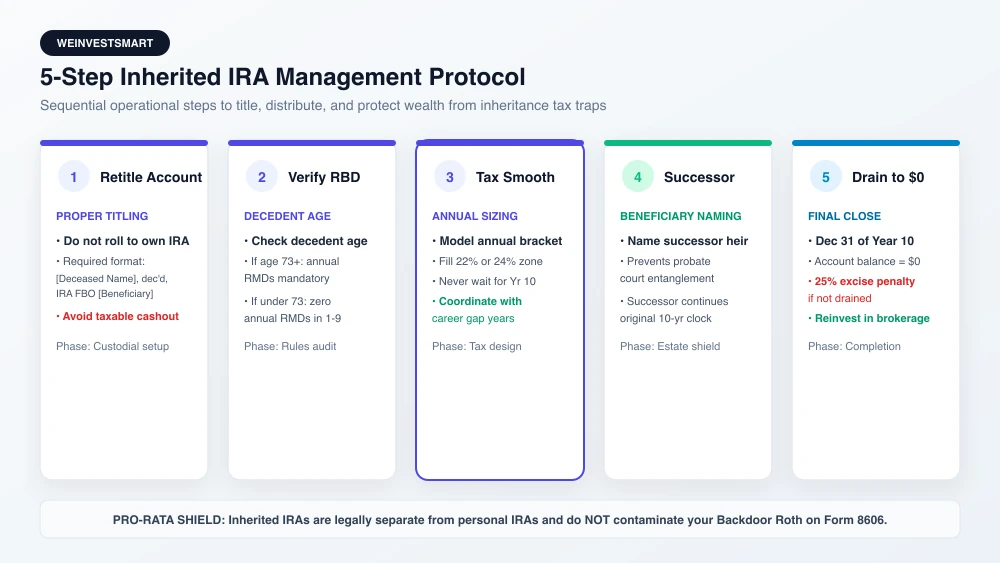Viewport: 1000px width, 563px height.
Task: Click the FINAL CLOSE label
Action: [x=844, y=216]
